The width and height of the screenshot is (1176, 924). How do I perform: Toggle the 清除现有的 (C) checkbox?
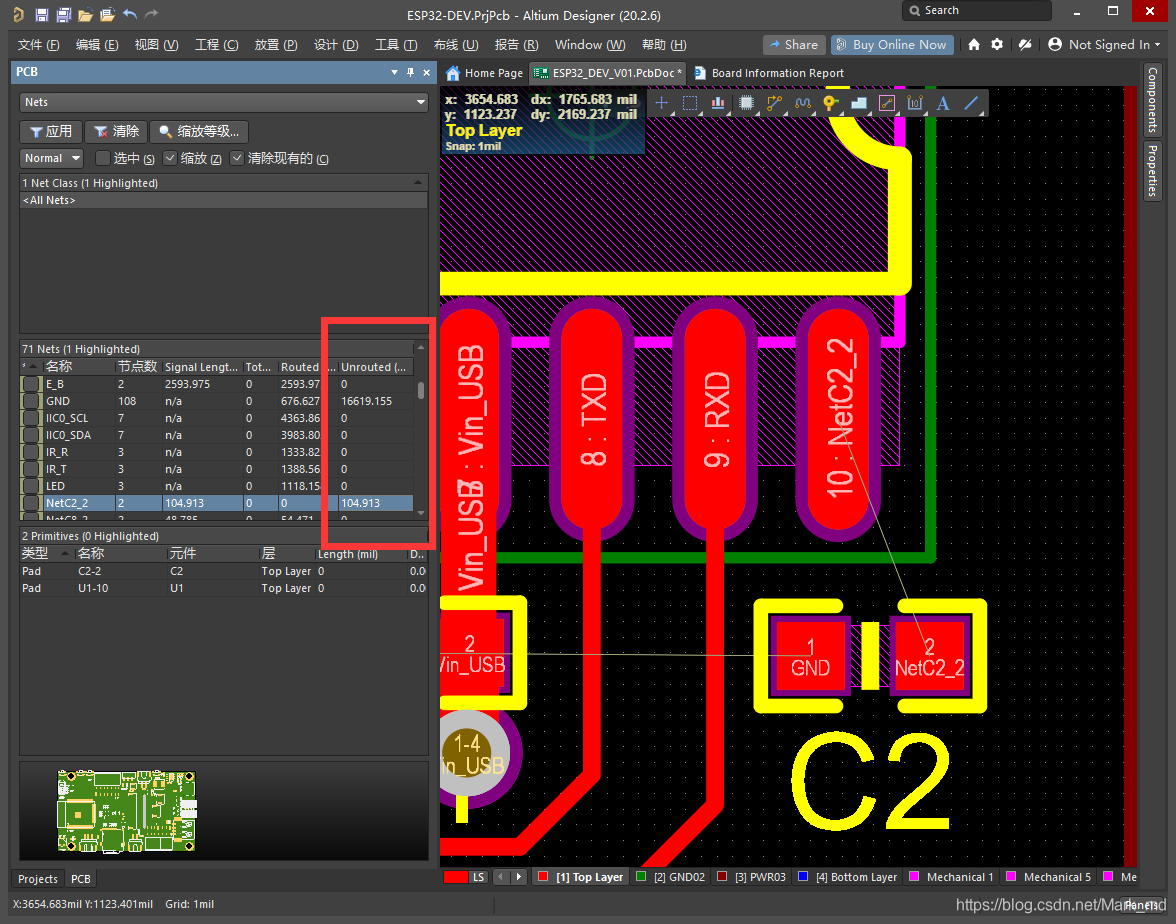(237, 158)
